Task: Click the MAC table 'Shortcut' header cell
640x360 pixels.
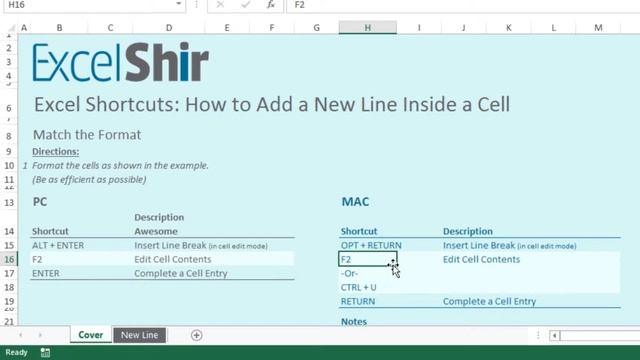Action: 359,231
